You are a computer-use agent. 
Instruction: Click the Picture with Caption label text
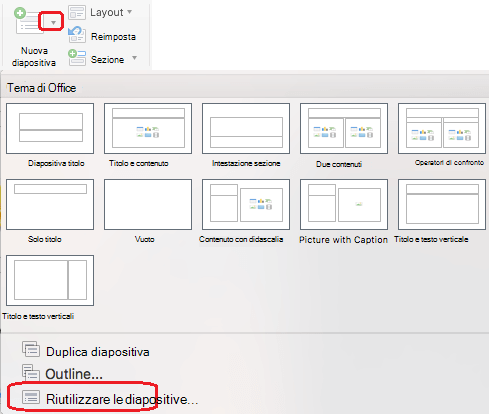tap(343, 240)
